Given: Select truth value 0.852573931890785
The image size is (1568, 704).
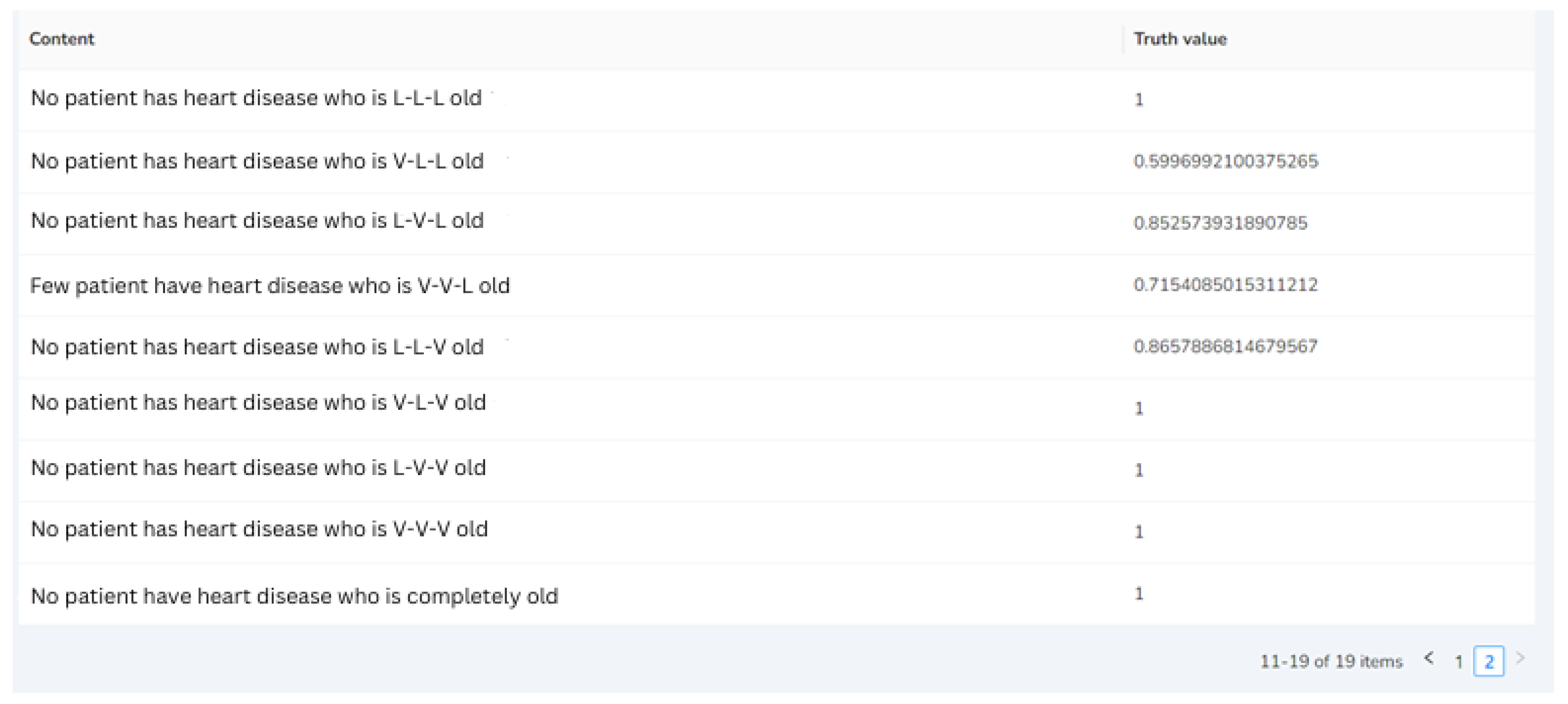Looking at the screenshot, I should [x=1220, y=223].
